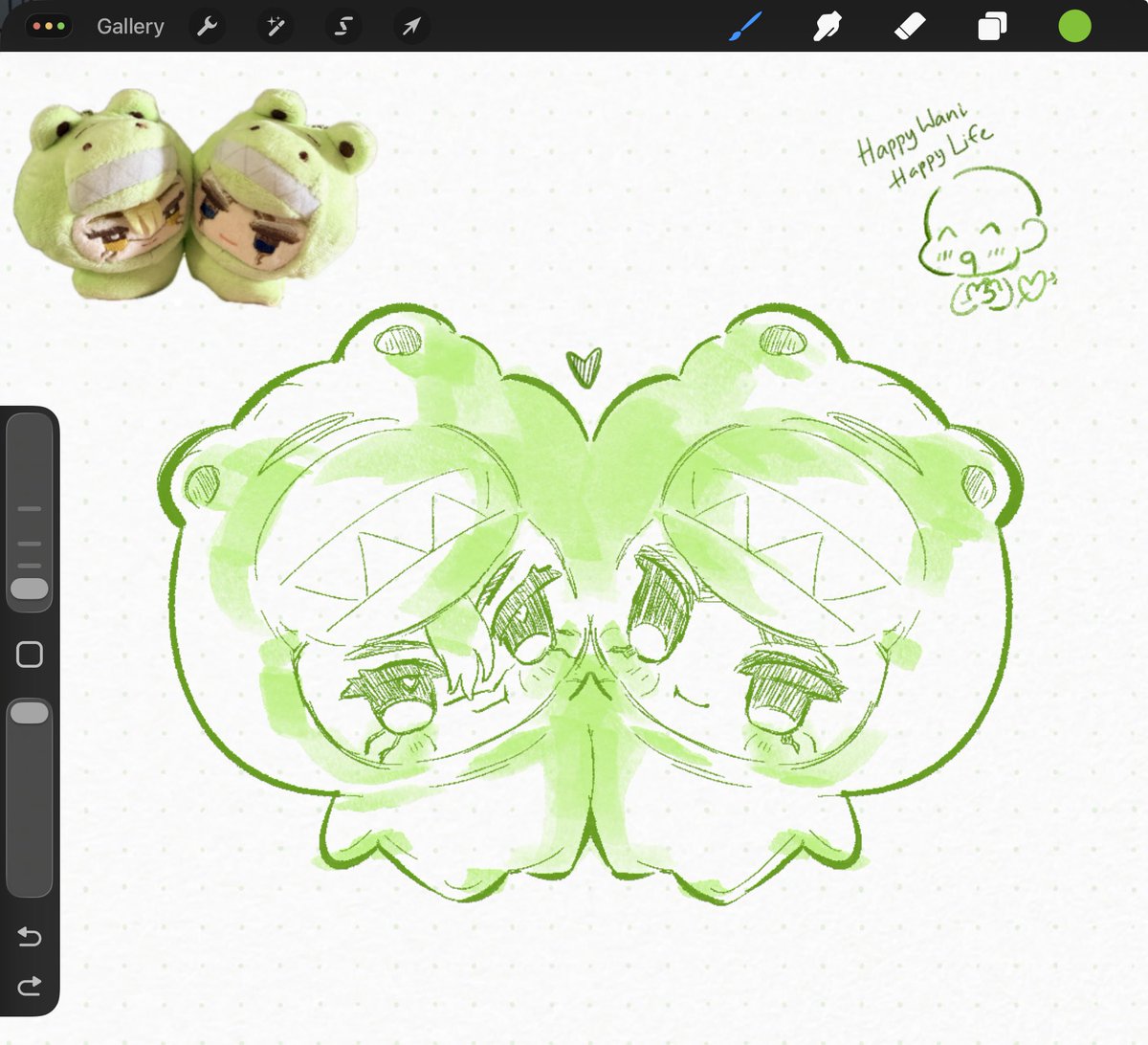1148x1045 pixels.
Task: Select the Brush tool
Action: 744,26
